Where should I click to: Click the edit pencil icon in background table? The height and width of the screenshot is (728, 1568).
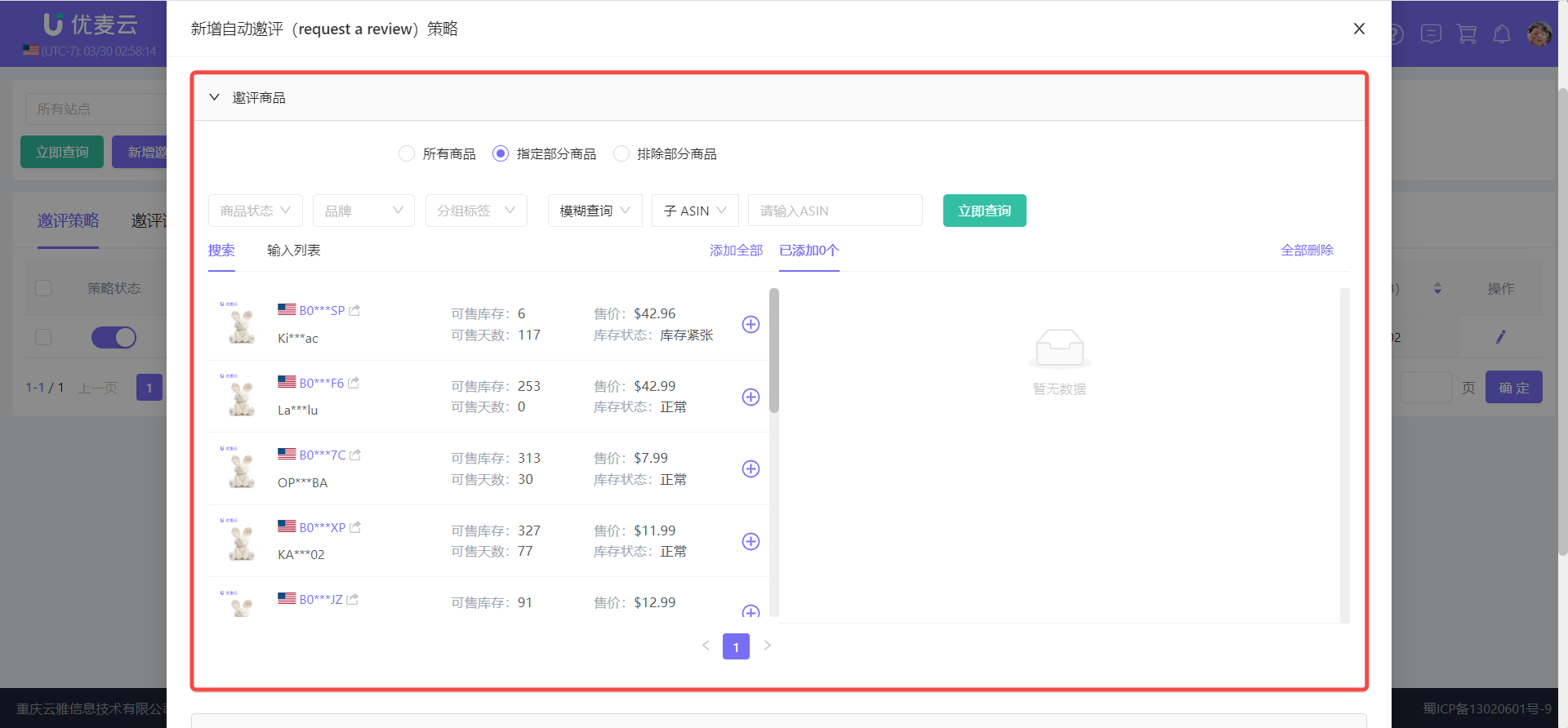[1500, 337]
